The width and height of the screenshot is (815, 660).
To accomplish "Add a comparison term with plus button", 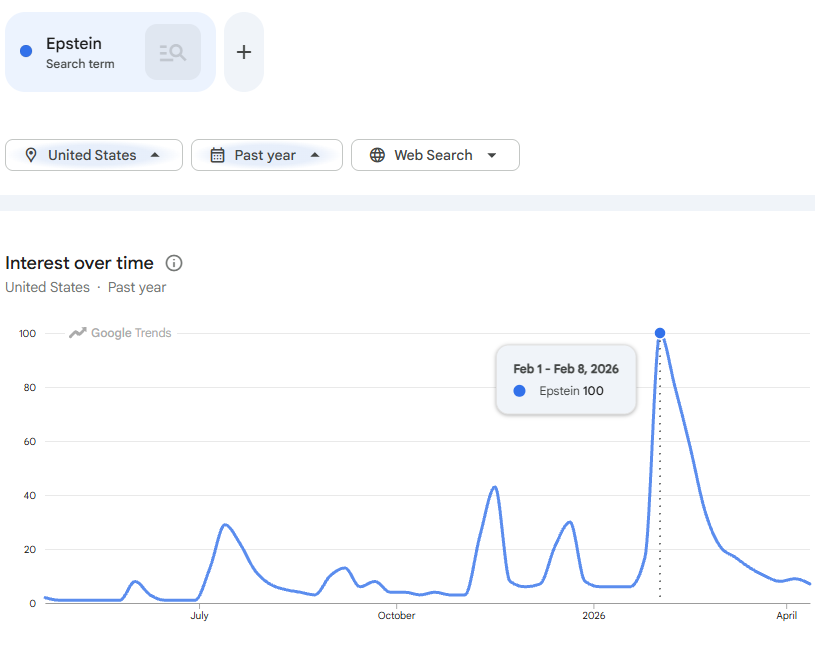I will pyautogui.click(x=244, y=52).
